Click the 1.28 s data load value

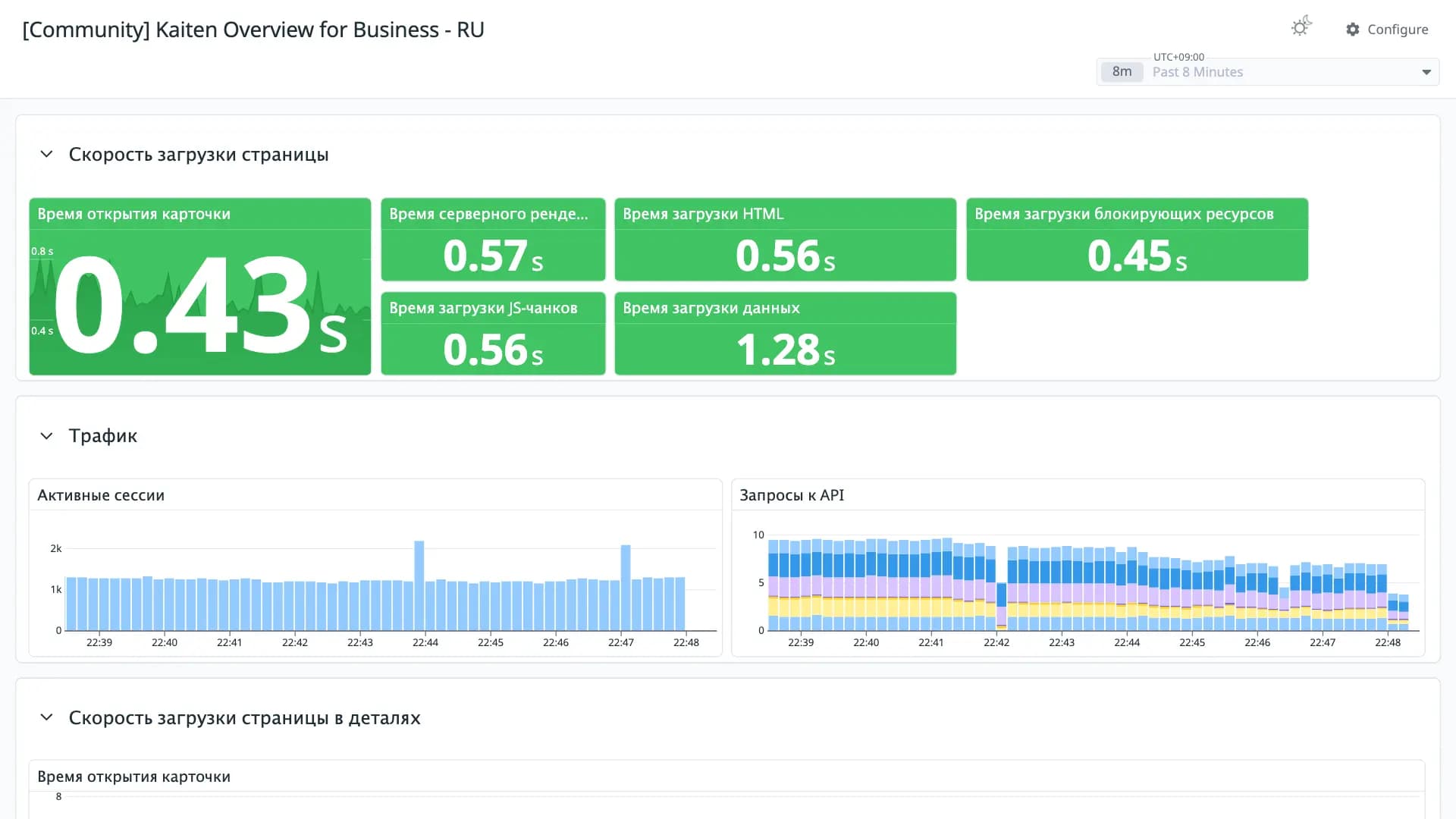(x=785, y=350)
